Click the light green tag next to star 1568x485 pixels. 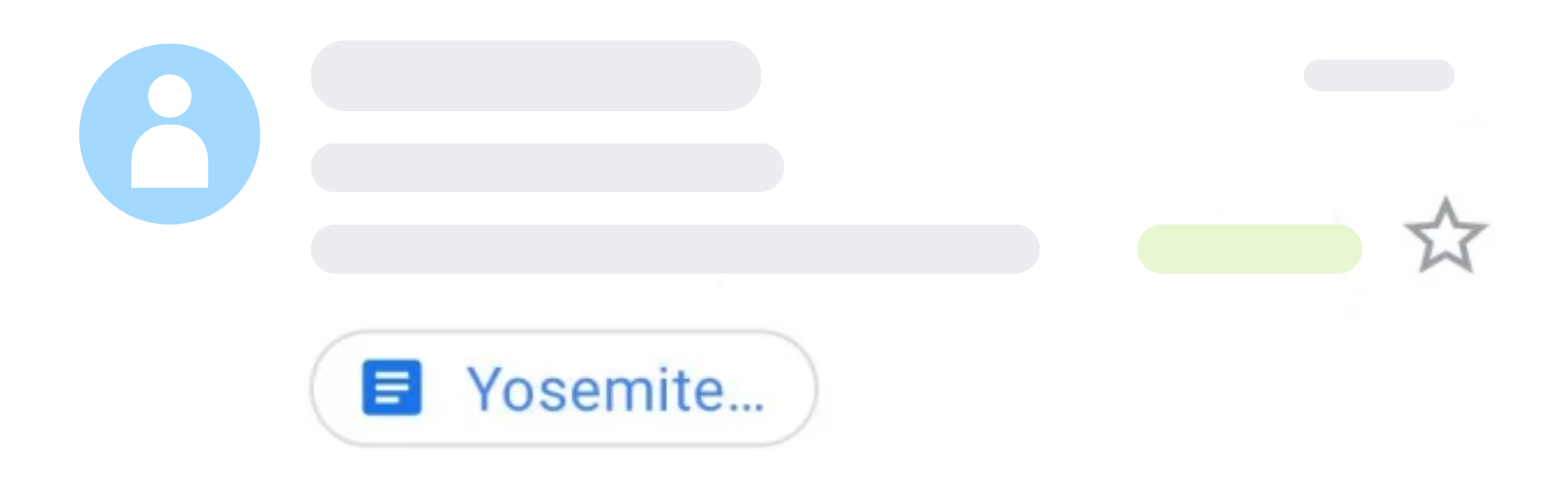[x=1249, y=249]
